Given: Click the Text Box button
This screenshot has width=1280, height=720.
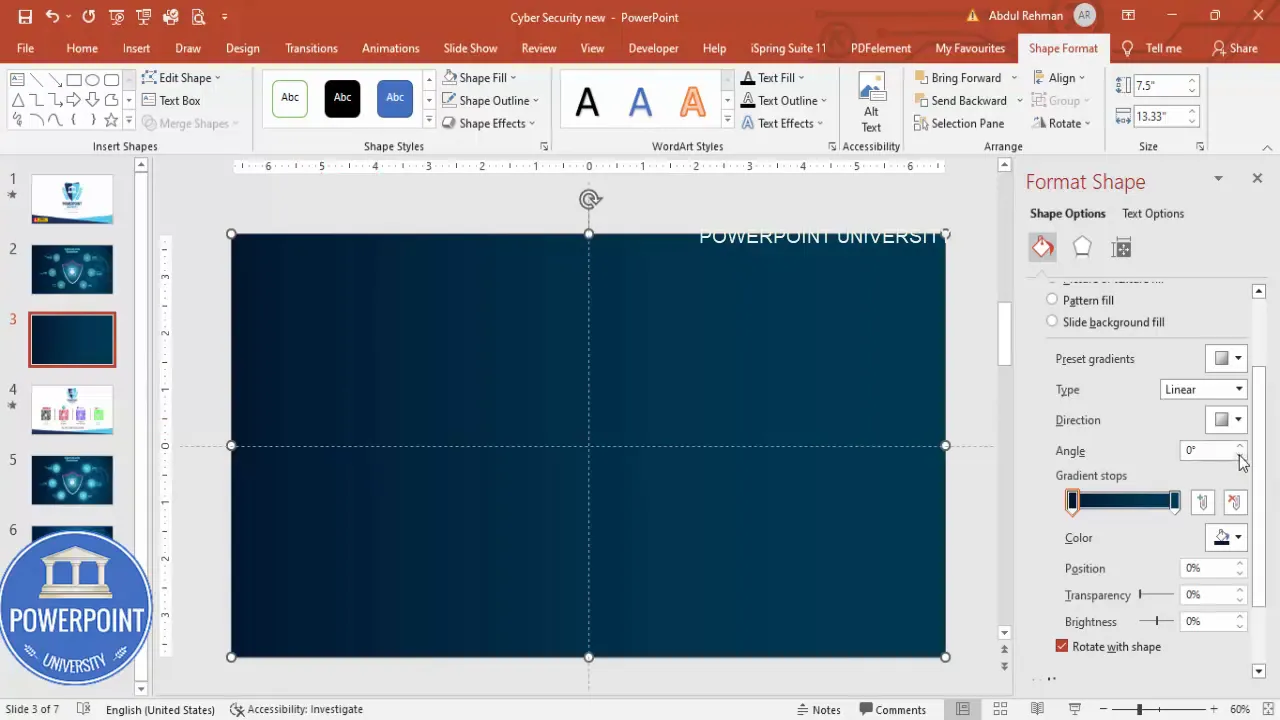Looking at the screenshot, I should 171,100.
